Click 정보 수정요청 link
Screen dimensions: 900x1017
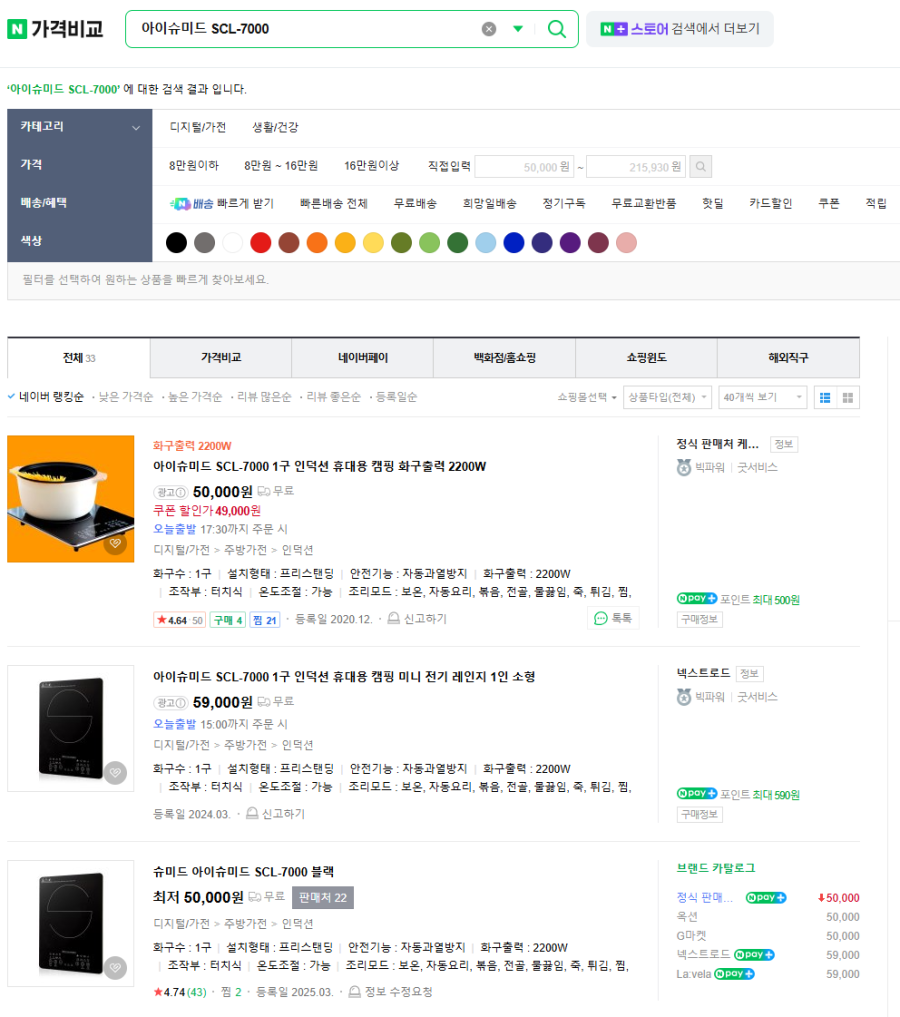pyautogui.click(x=391, y=992)
